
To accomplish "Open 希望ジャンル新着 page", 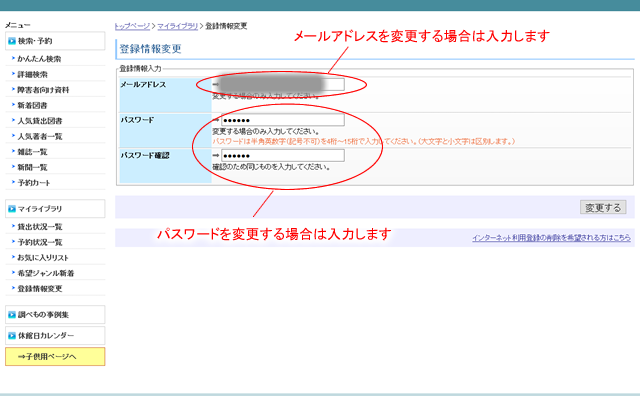I will coord(46,273).
